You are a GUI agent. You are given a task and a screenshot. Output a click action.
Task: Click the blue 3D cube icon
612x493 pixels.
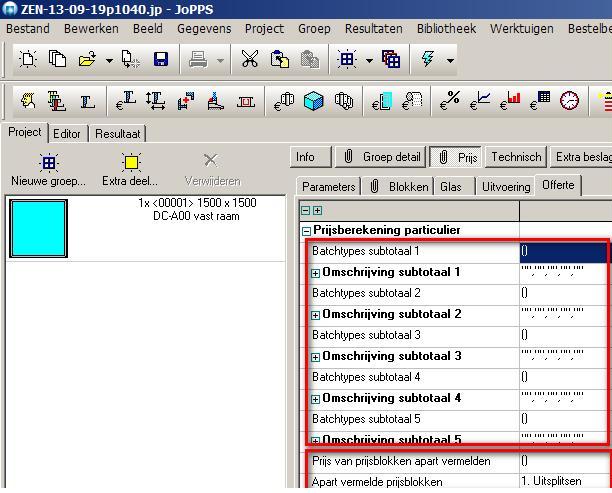[x=313, y=101]
